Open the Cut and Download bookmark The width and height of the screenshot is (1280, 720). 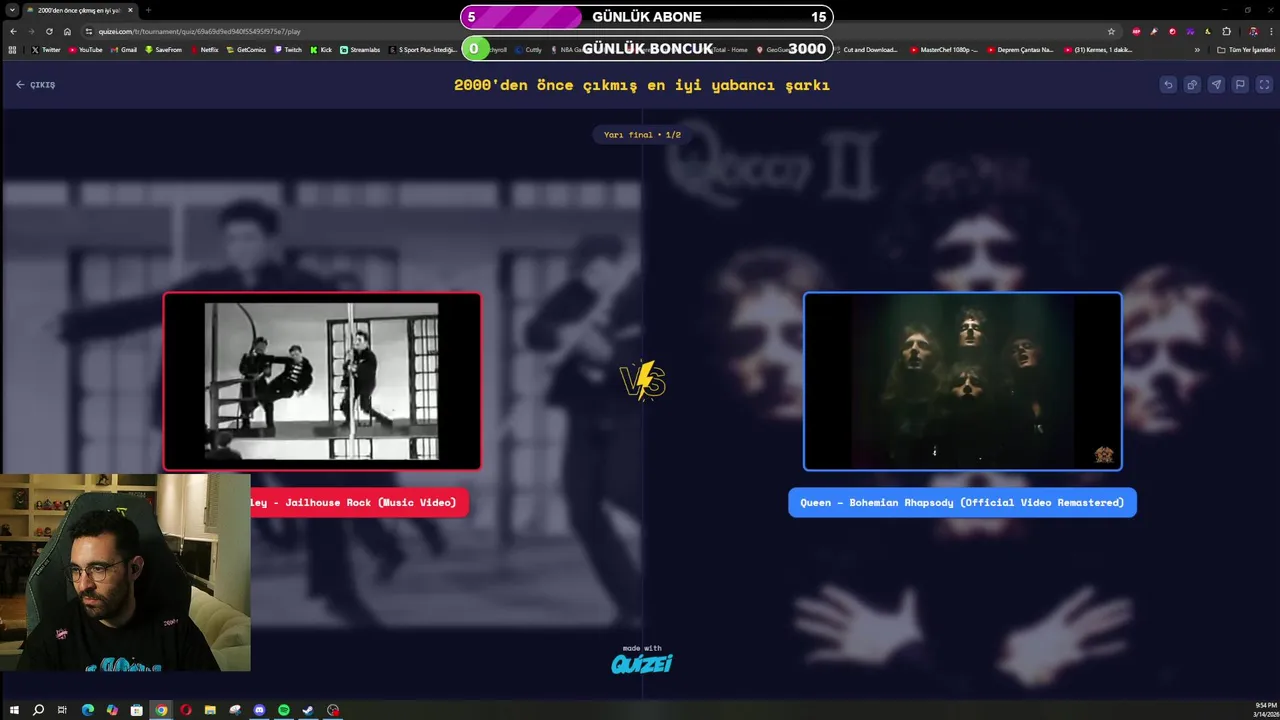coord(865,49)
